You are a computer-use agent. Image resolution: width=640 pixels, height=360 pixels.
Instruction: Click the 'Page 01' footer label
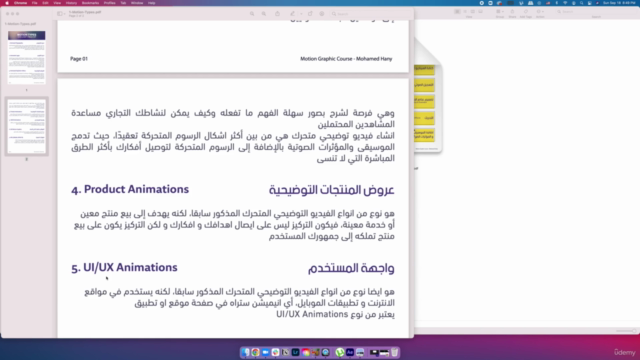point(79,59)
